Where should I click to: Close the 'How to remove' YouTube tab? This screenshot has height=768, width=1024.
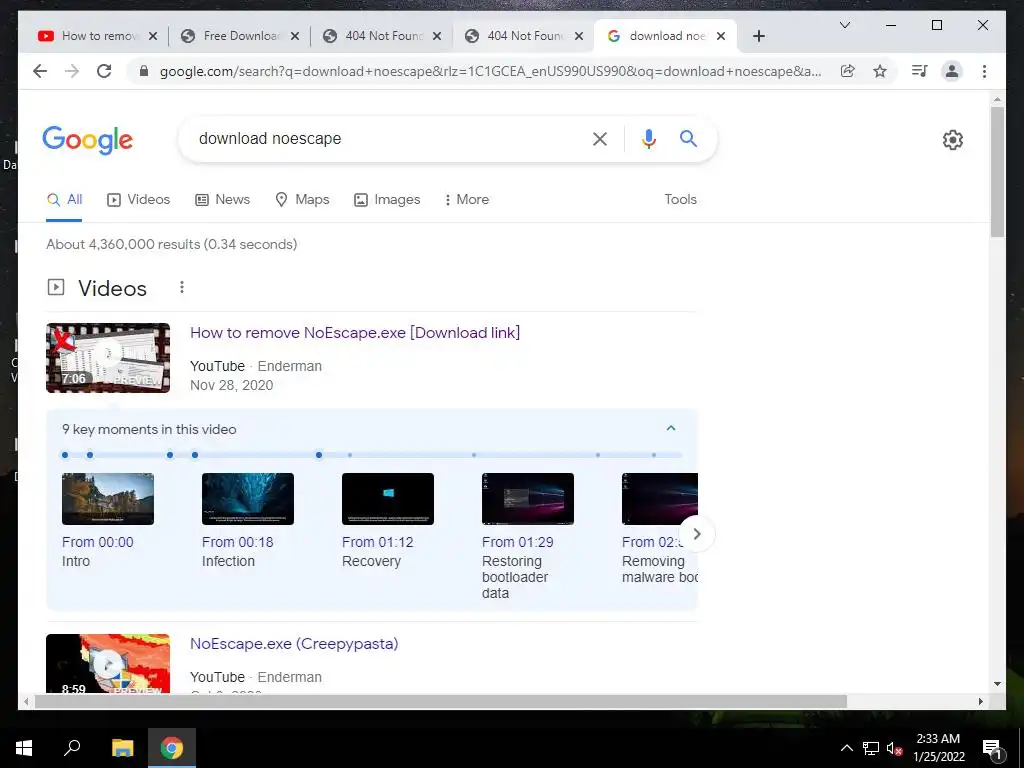pos(153,36)
